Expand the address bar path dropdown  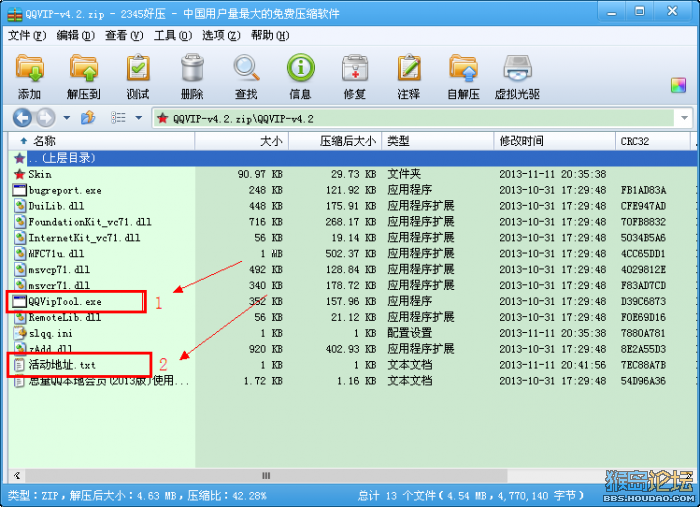(x=684, y=118)
